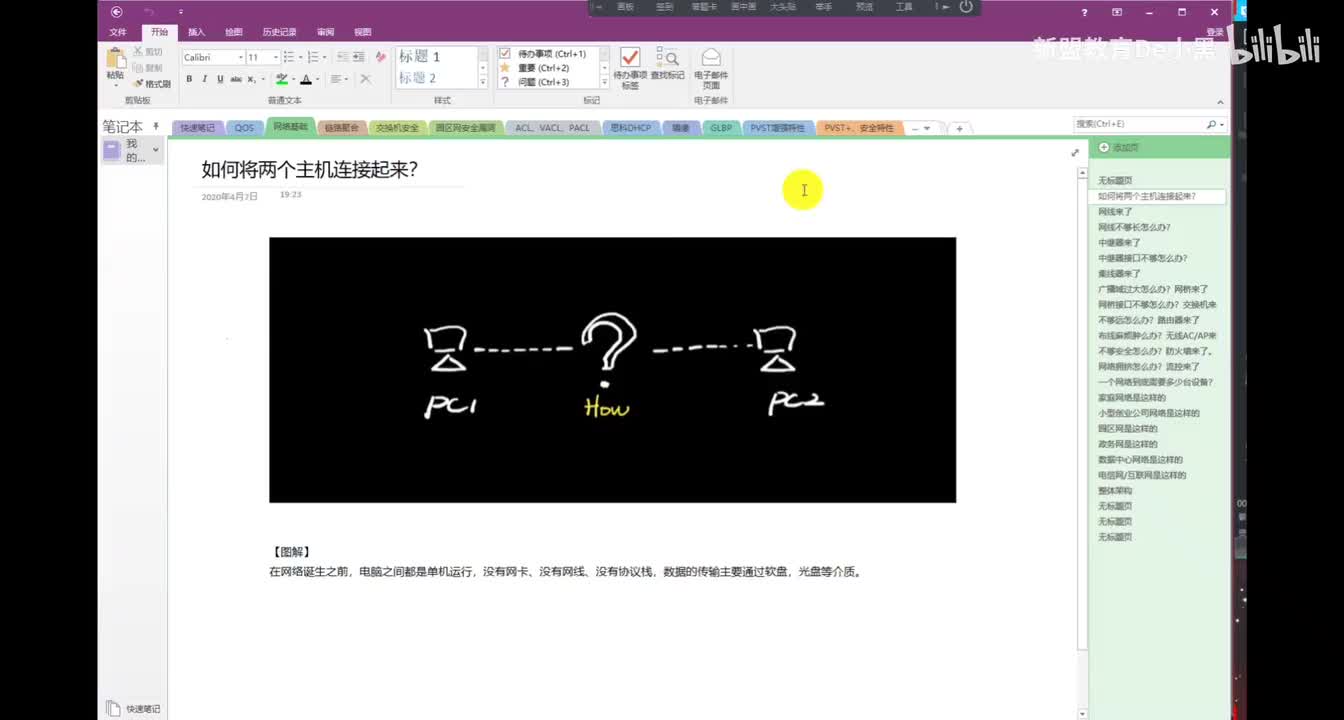Open the QOS section tab
The image size is (1344, 720).
(244, 128)
